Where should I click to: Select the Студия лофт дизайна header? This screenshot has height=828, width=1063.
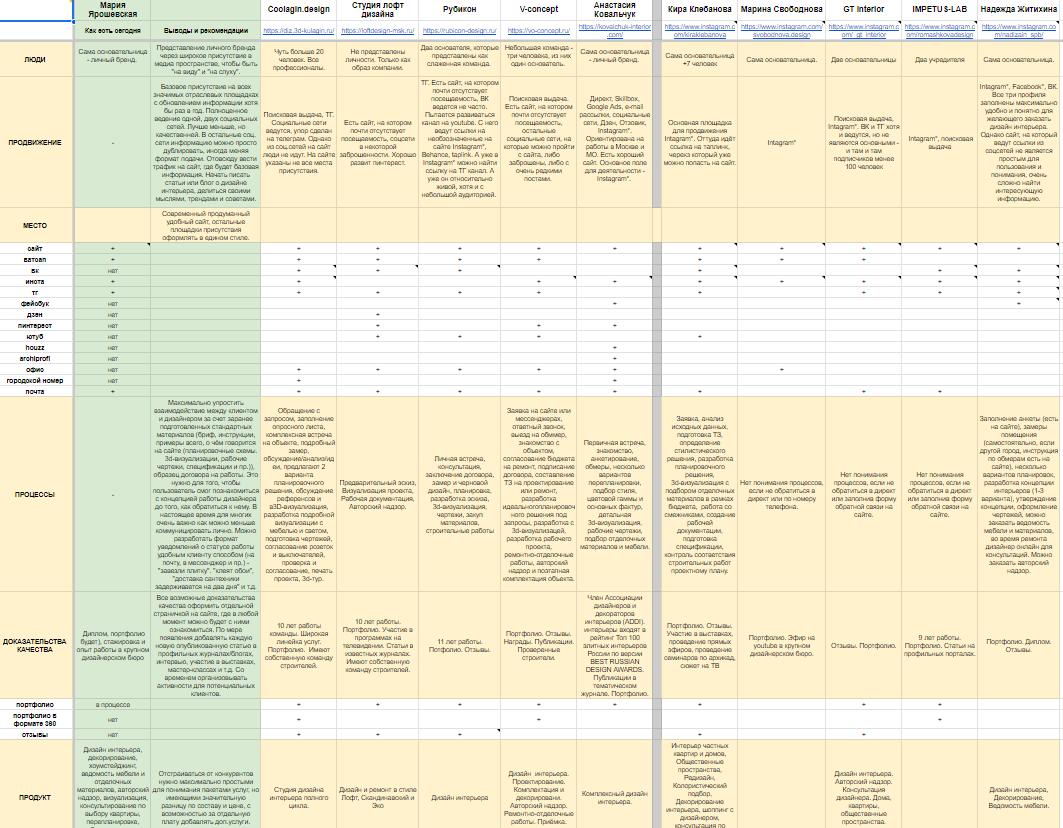click(x=378, y=9)
